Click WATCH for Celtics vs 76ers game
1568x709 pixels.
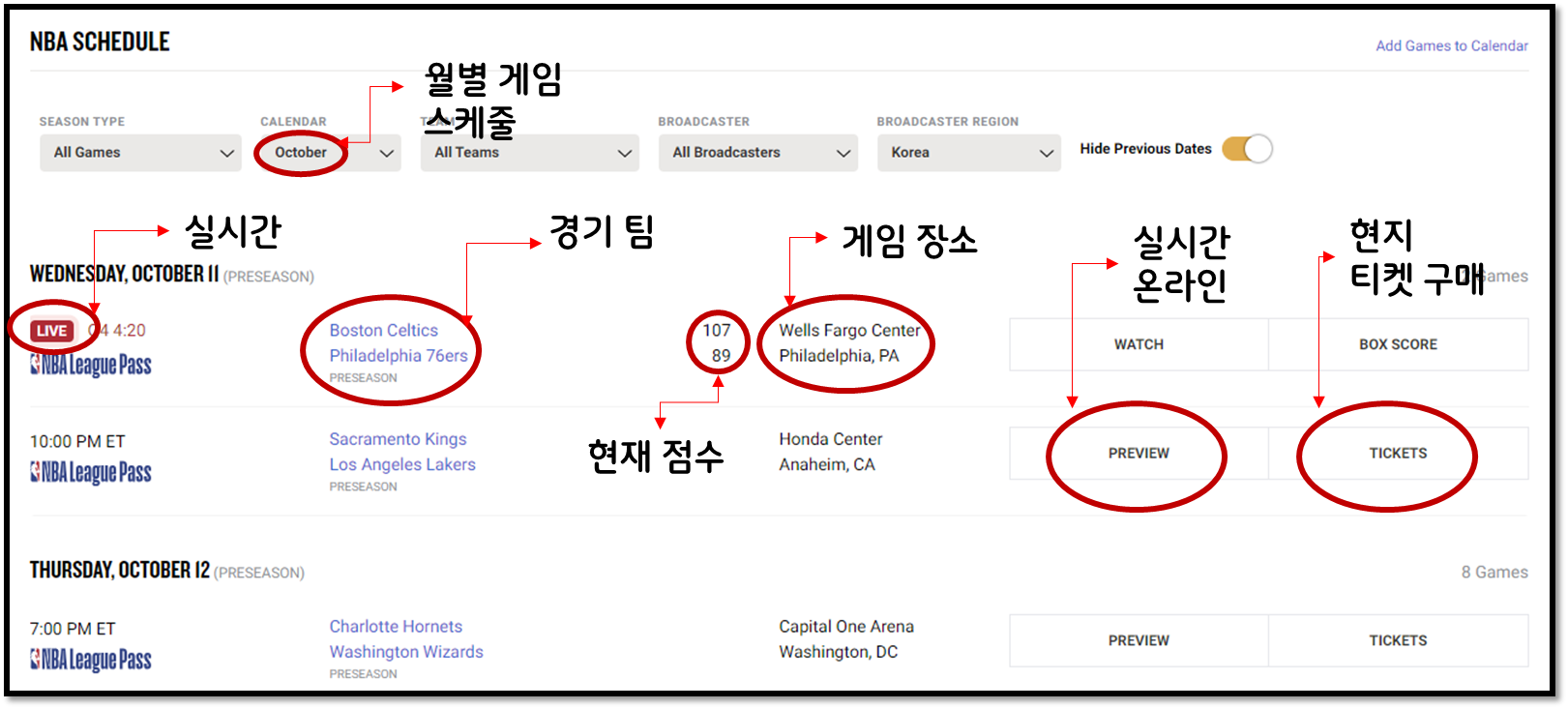[1139, 344]
